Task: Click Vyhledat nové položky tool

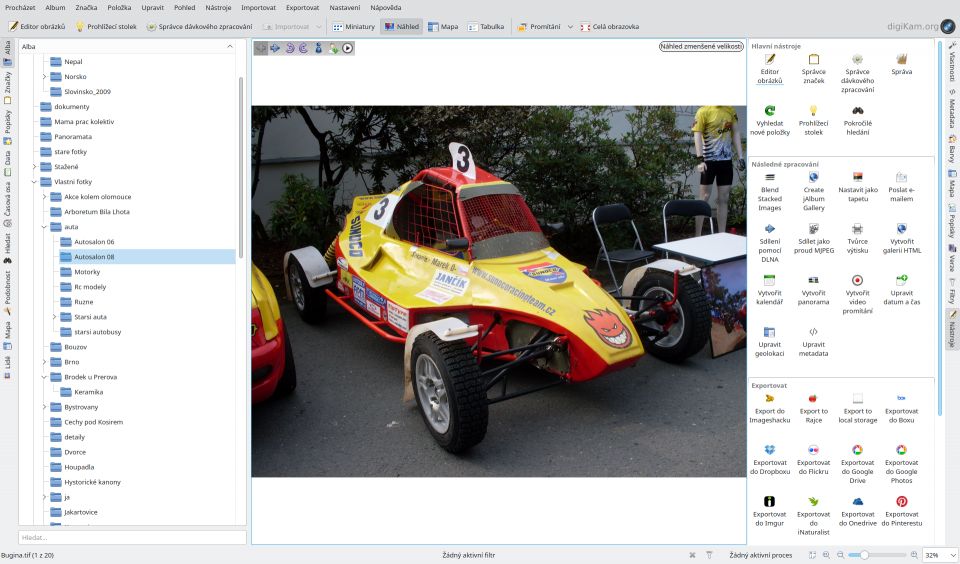Action: coord(770,120)
